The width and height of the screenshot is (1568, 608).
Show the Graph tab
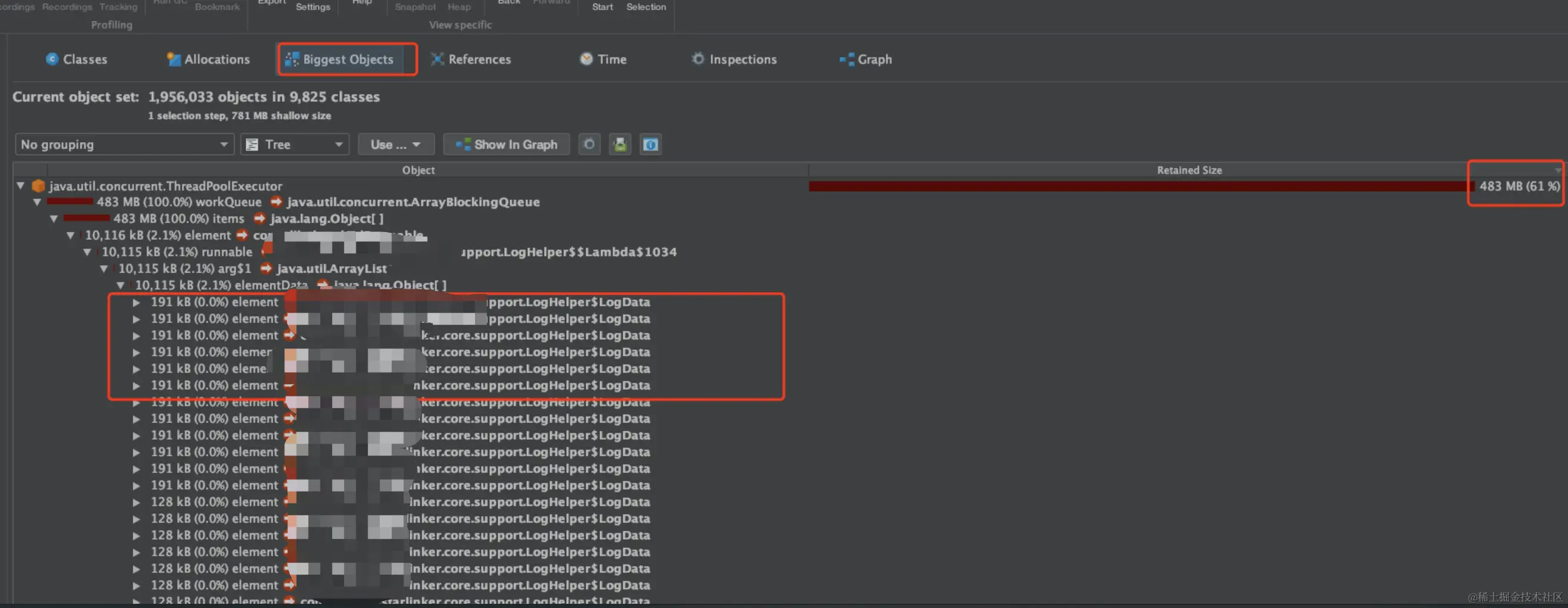(x=866, y=59)
